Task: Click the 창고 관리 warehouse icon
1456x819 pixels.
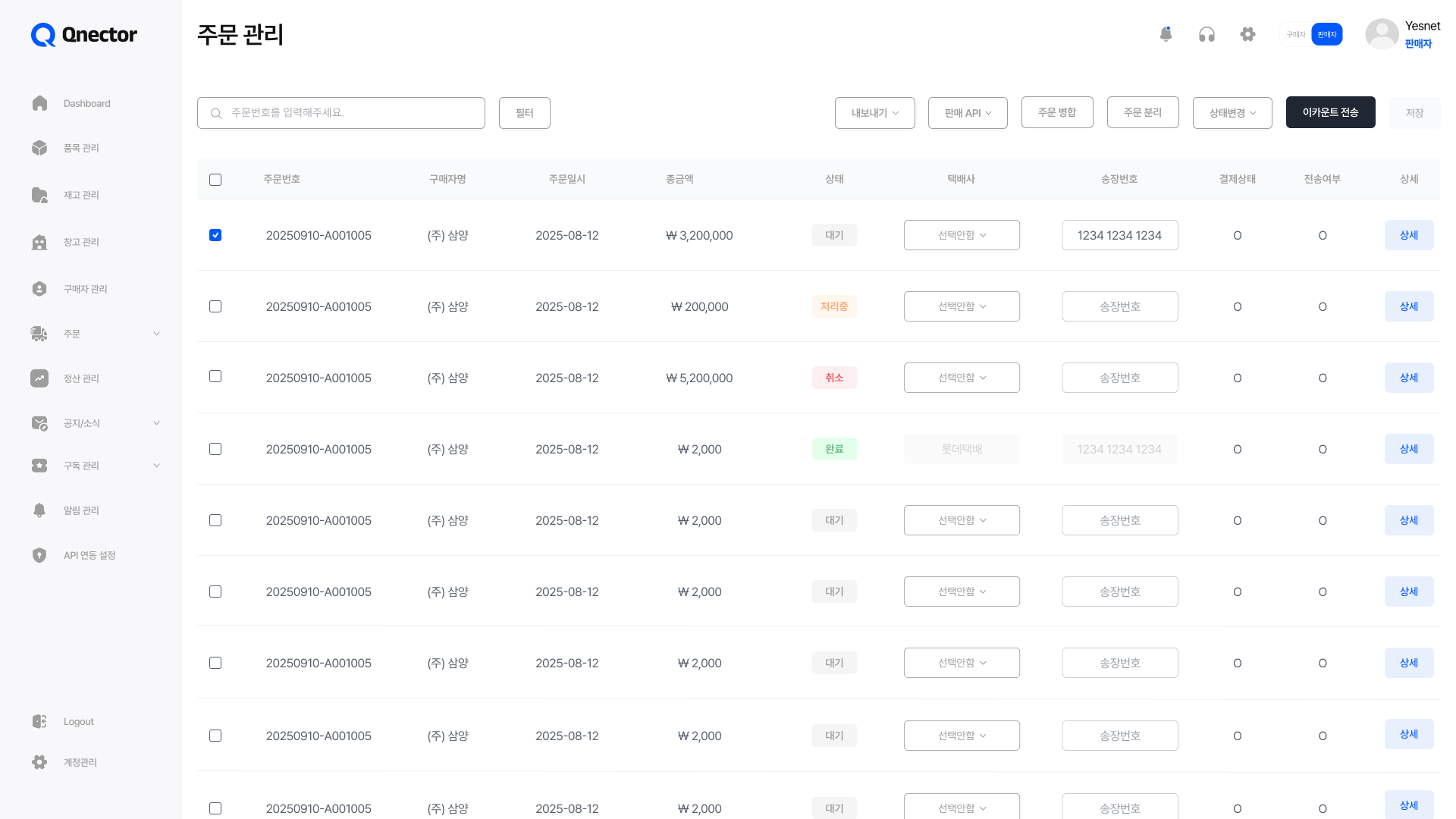Action: click(x=39, y=242)
